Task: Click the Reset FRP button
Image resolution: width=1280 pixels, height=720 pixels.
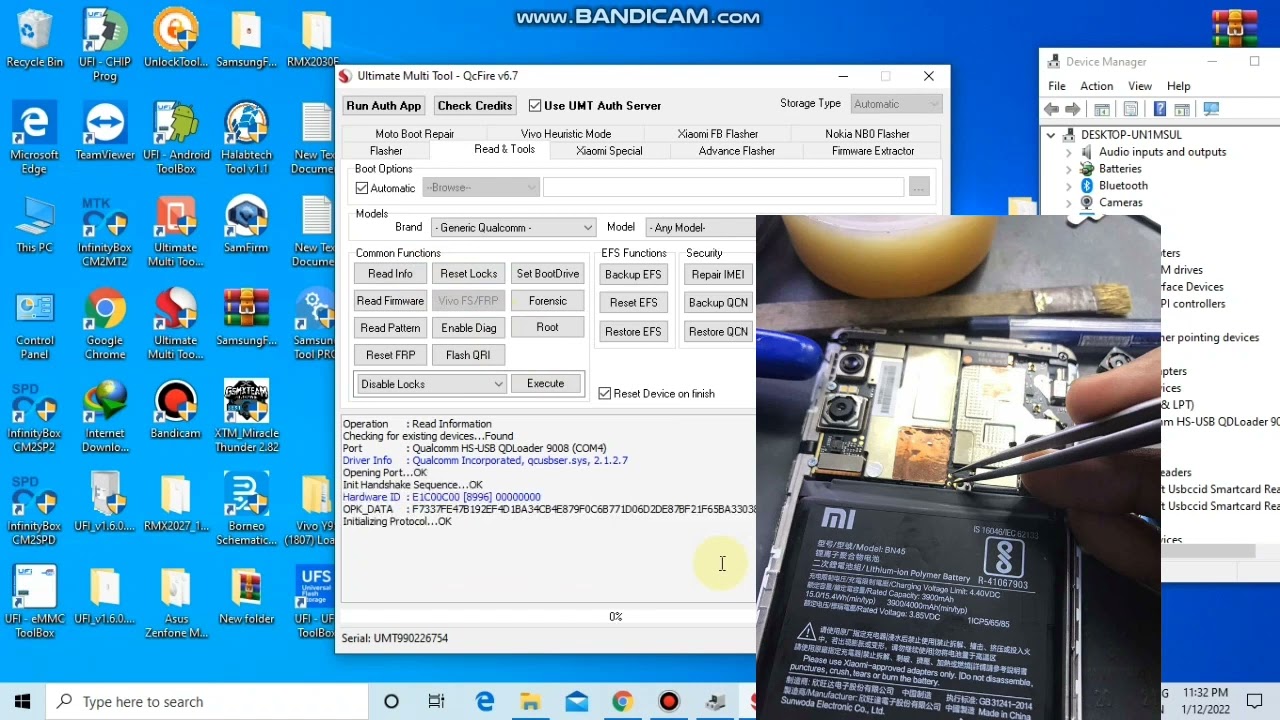Action: point(390,355)
